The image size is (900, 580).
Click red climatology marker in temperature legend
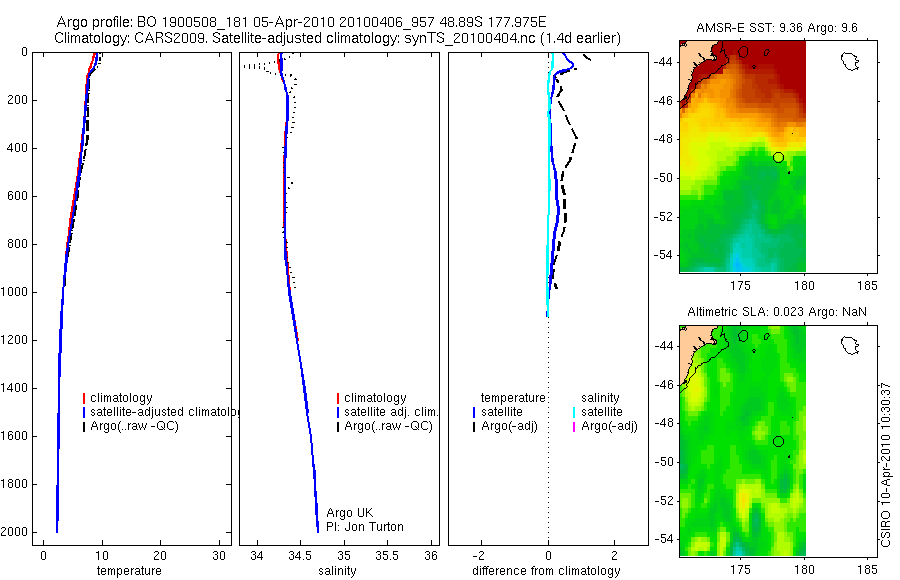coord(84,398)
